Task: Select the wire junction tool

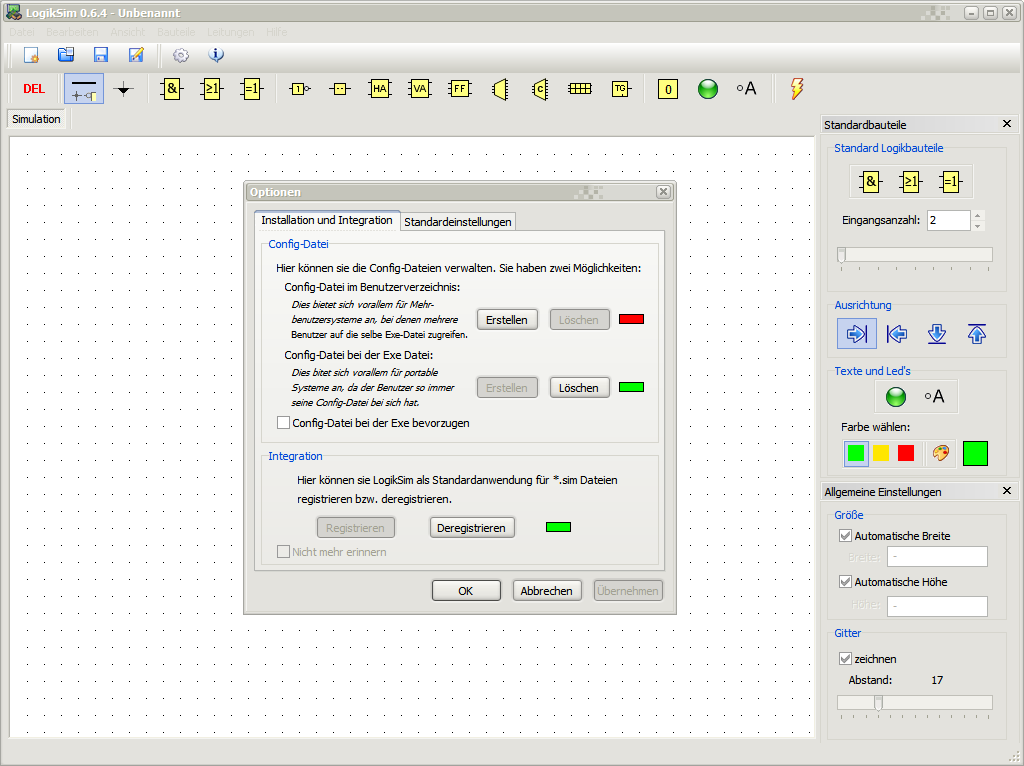Action: (x=123, y=89)
